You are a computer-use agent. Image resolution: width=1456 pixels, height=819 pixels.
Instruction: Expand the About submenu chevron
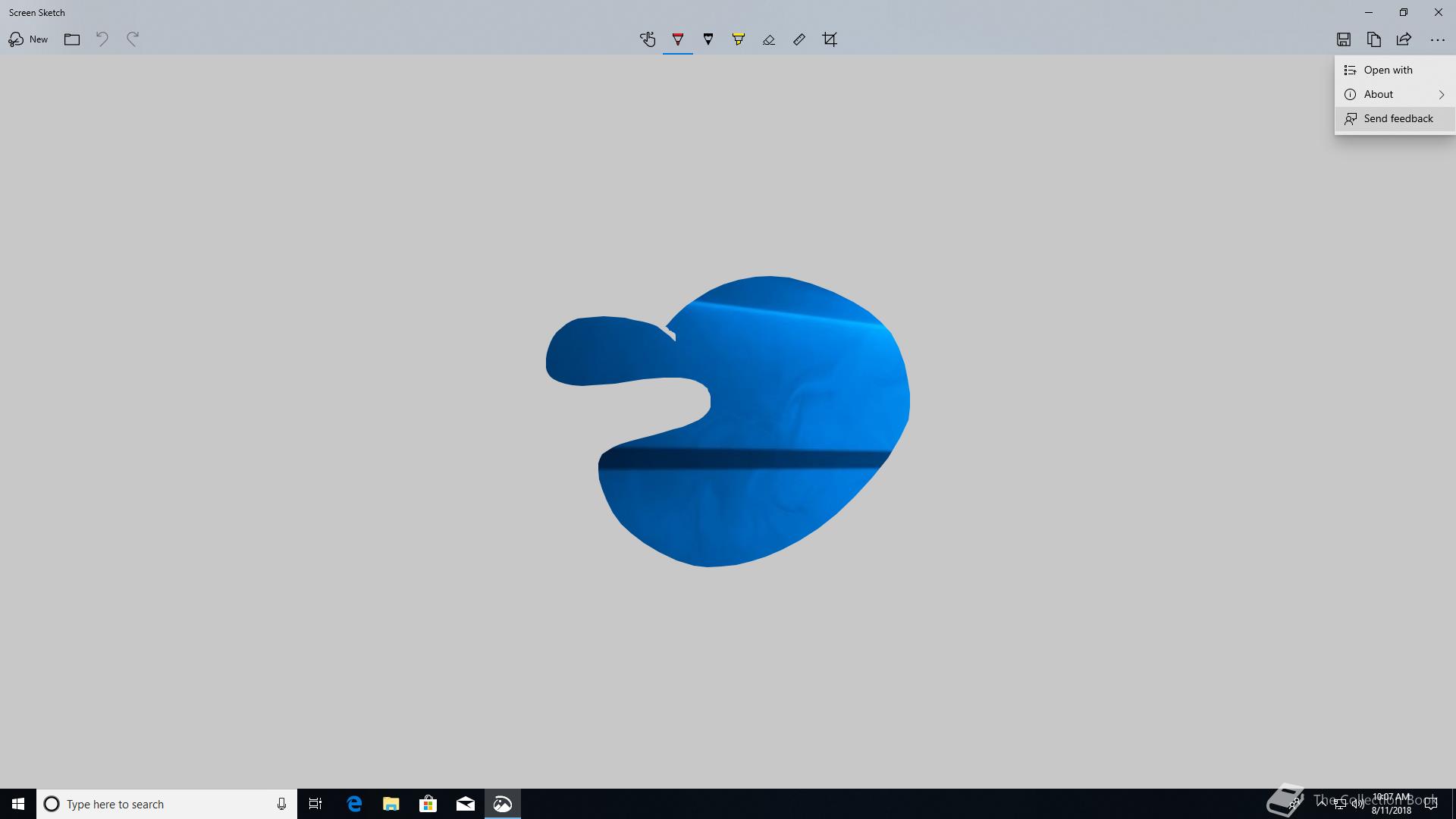tap(1442, 95)
